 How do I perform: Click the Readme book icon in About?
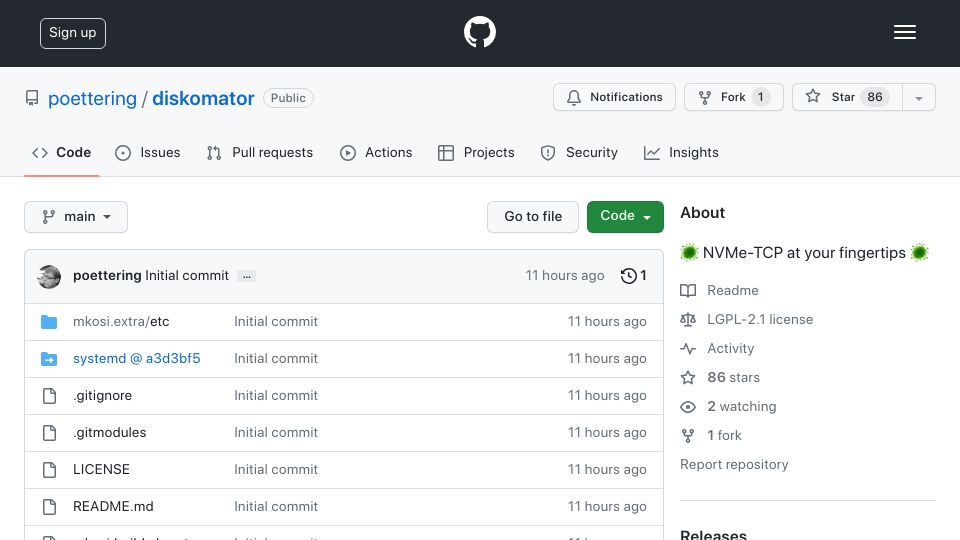pyautogui.click(x=688, y=291)
